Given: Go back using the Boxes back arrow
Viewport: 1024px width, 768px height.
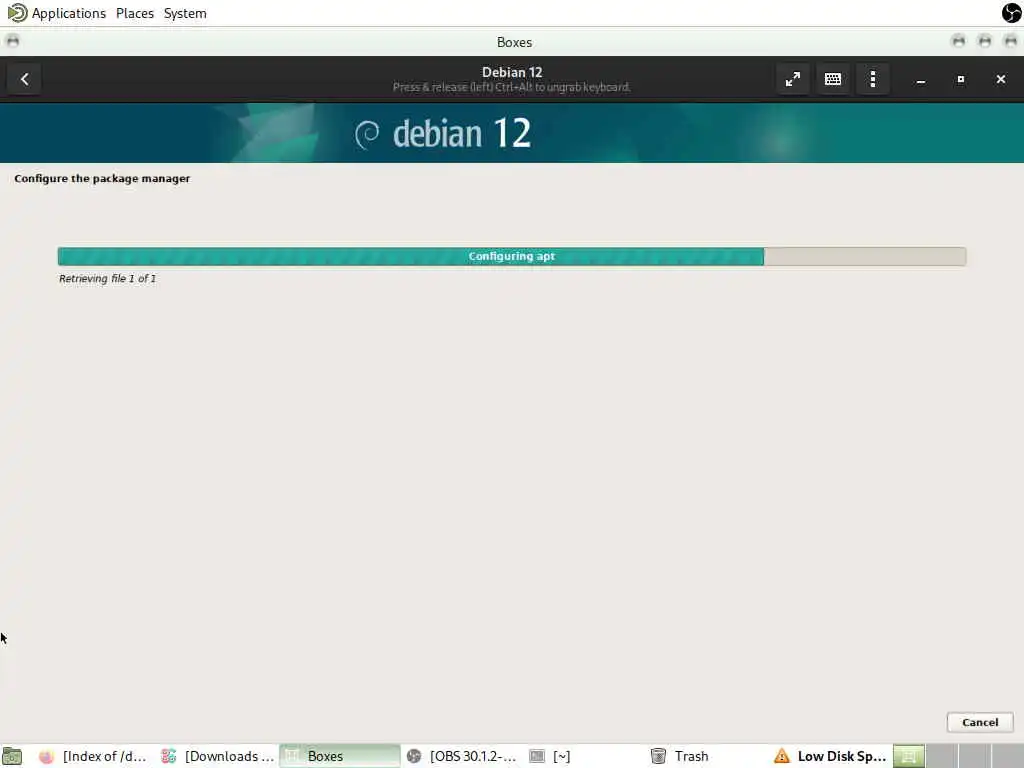Looking at the screenshot, I should 24,79.
